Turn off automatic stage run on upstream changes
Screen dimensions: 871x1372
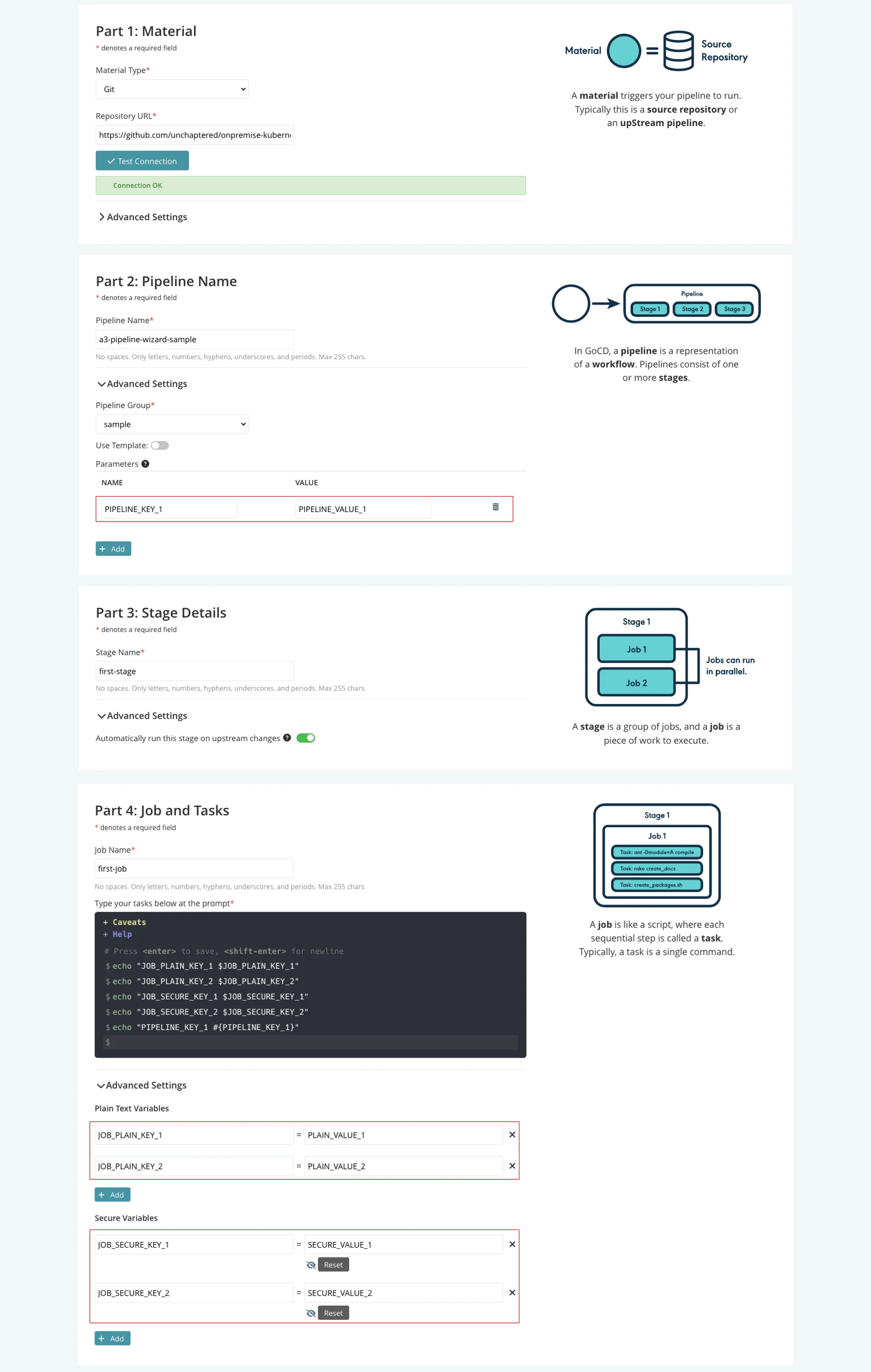tap(306, 738)
